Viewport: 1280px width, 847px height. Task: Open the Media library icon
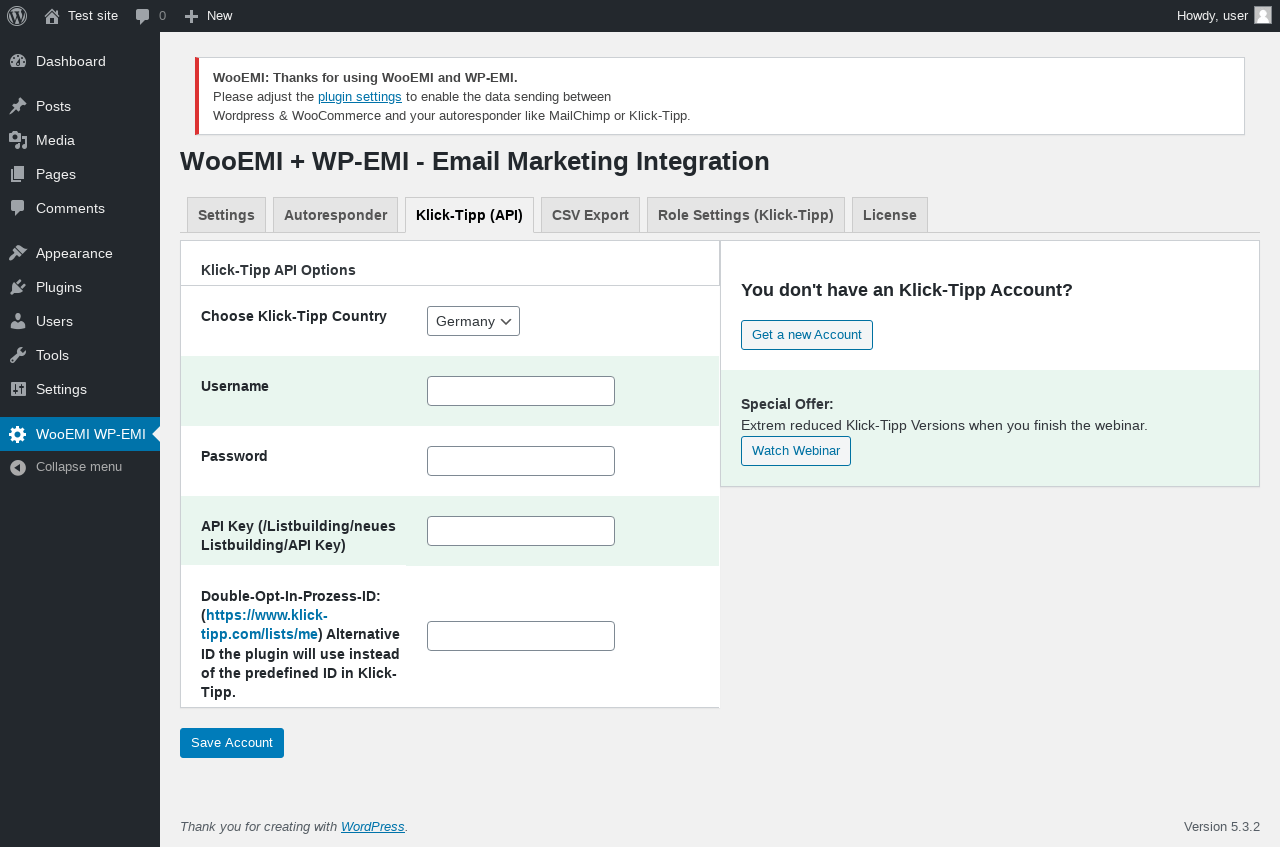[18, 140]
